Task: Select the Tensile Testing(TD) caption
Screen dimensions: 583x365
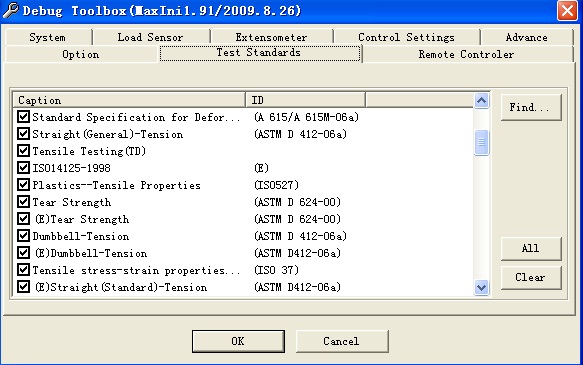Action: (89, 151)
